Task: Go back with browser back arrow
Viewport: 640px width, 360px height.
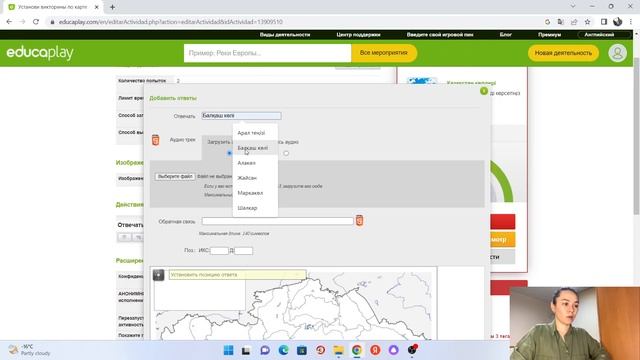Action: click(x=9, y=22)
